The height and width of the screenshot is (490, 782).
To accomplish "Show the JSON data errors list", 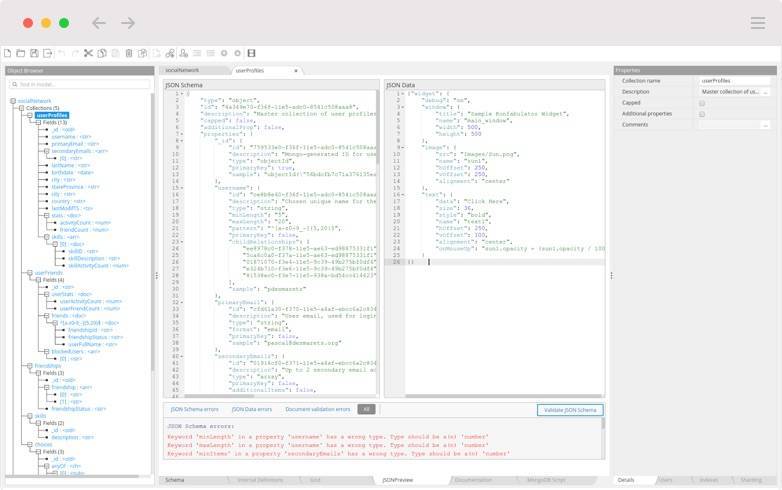I will click(x=250, y=409).
